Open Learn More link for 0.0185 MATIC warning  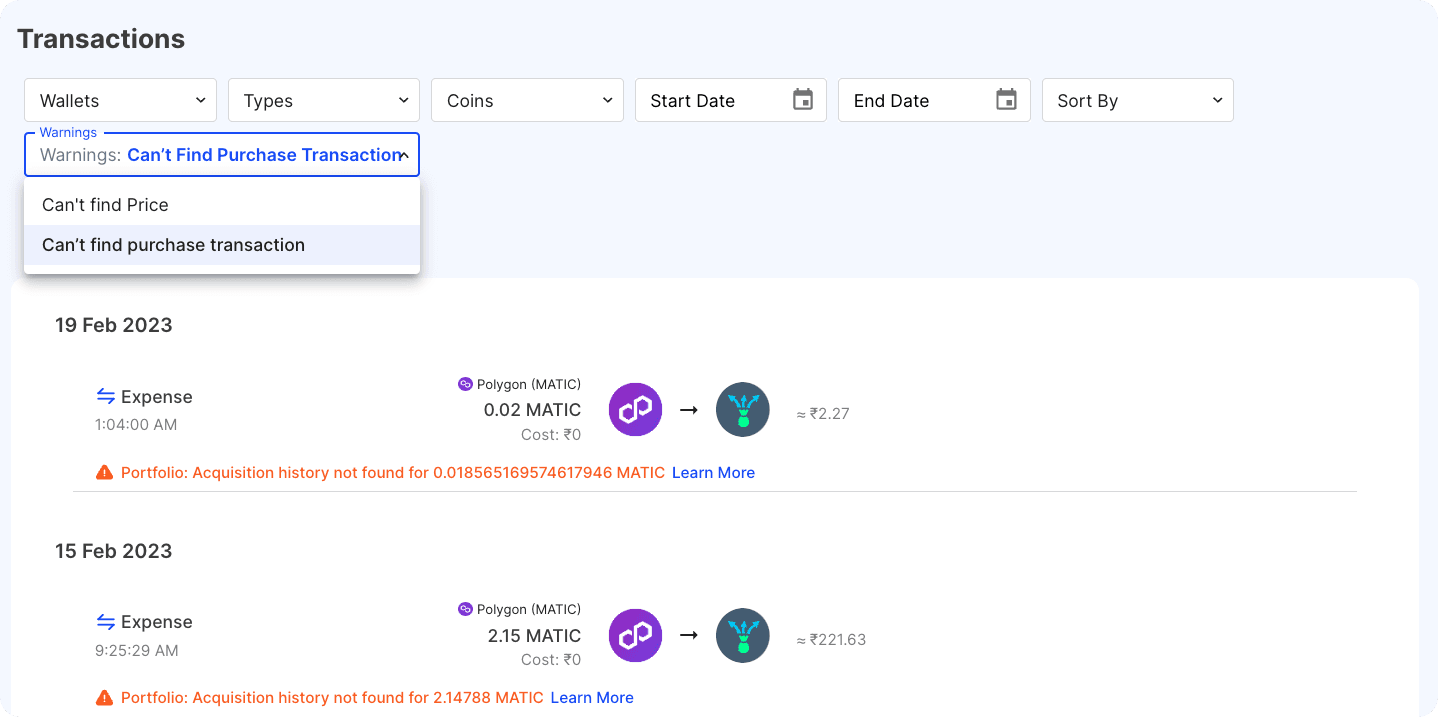coord(713,473)
